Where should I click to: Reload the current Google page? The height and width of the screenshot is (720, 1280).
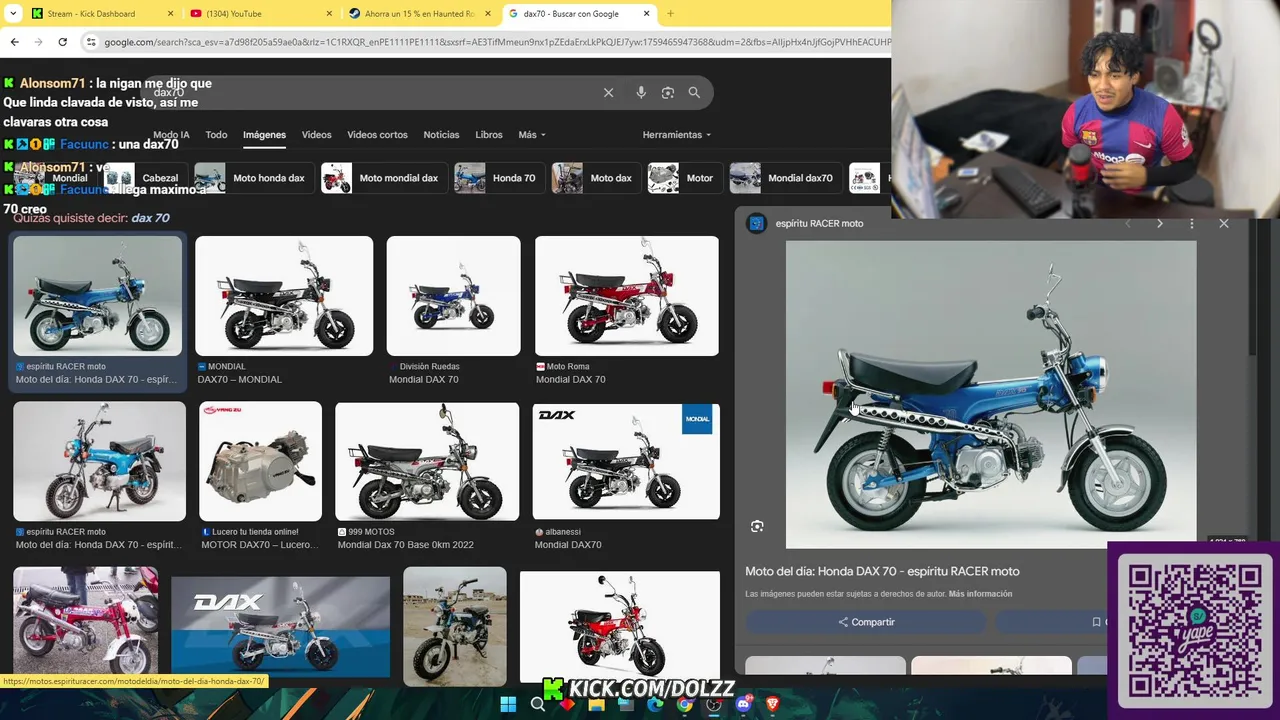[62, 42]
